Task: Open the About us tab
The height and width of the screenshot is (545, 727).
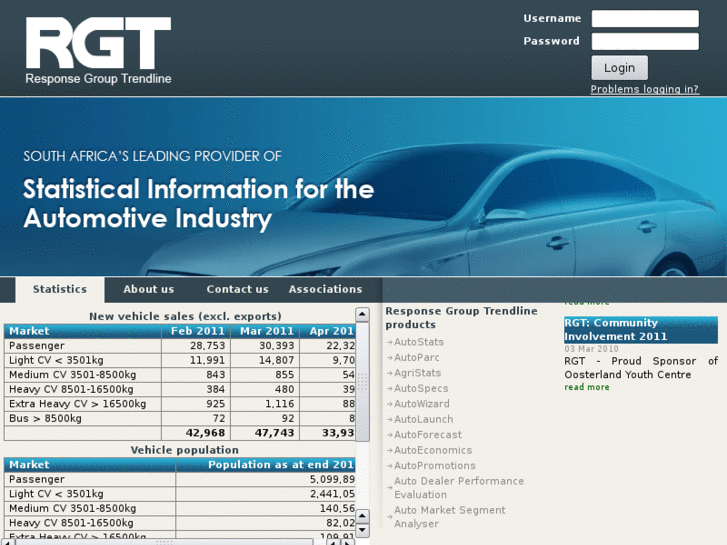Action: tap(148, 289)
